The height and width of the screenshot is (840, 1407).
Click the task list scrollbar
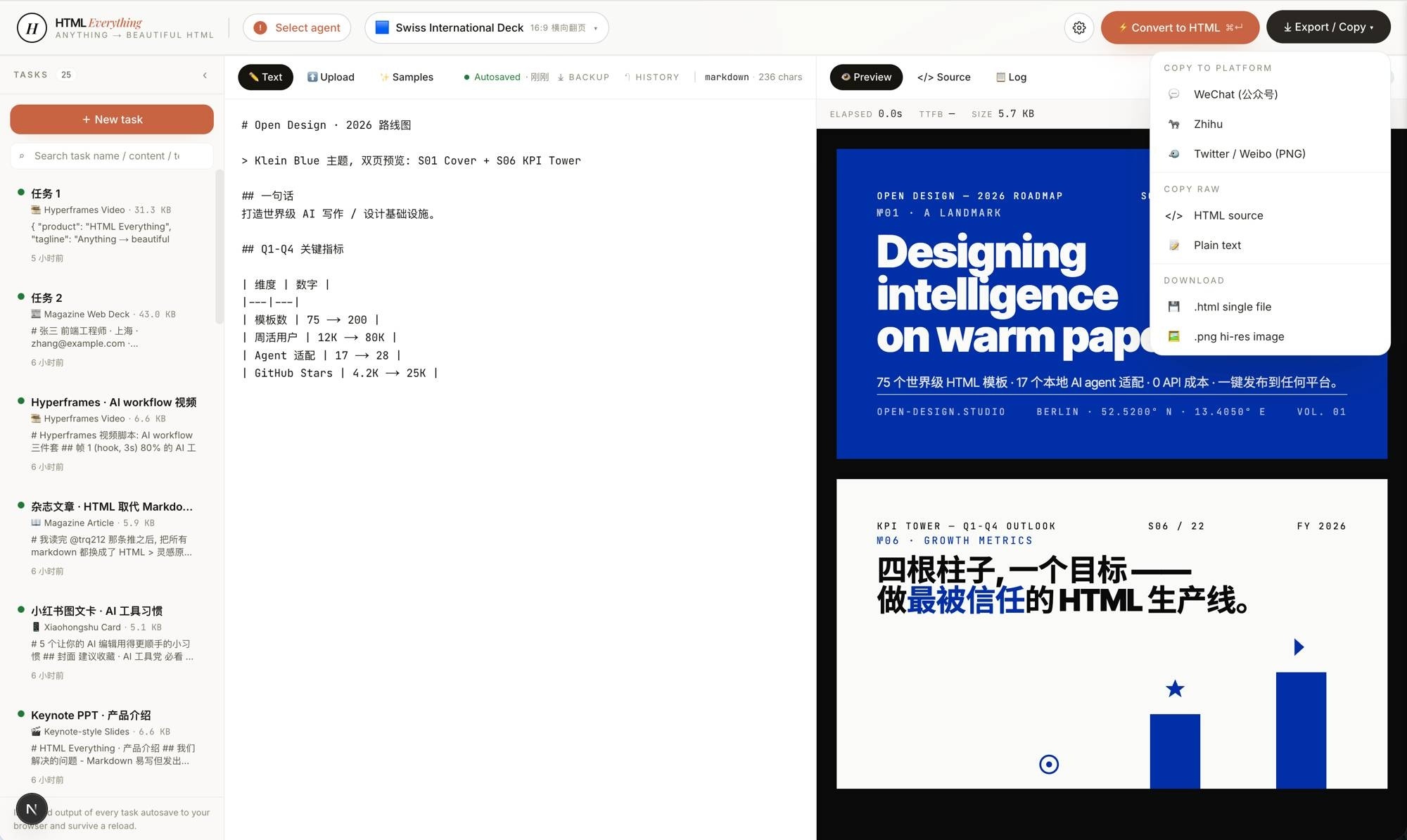click(219, 246)
